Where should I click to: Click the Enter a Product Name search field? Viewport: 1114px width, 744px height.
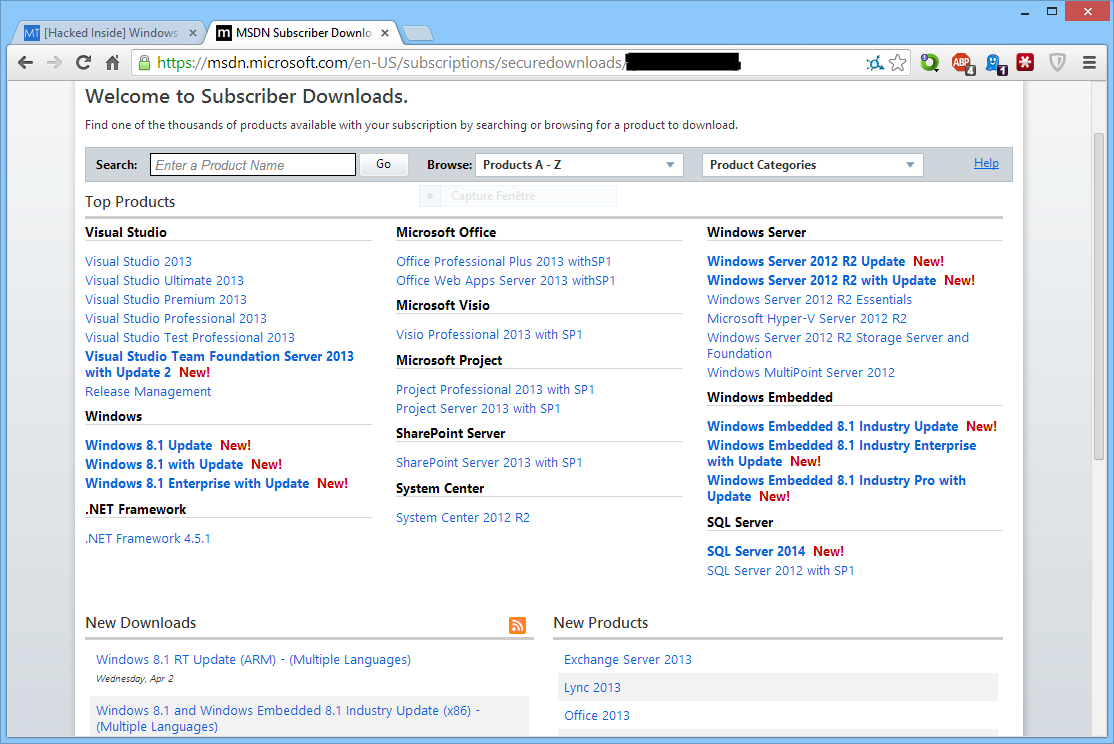pos(253,165)
